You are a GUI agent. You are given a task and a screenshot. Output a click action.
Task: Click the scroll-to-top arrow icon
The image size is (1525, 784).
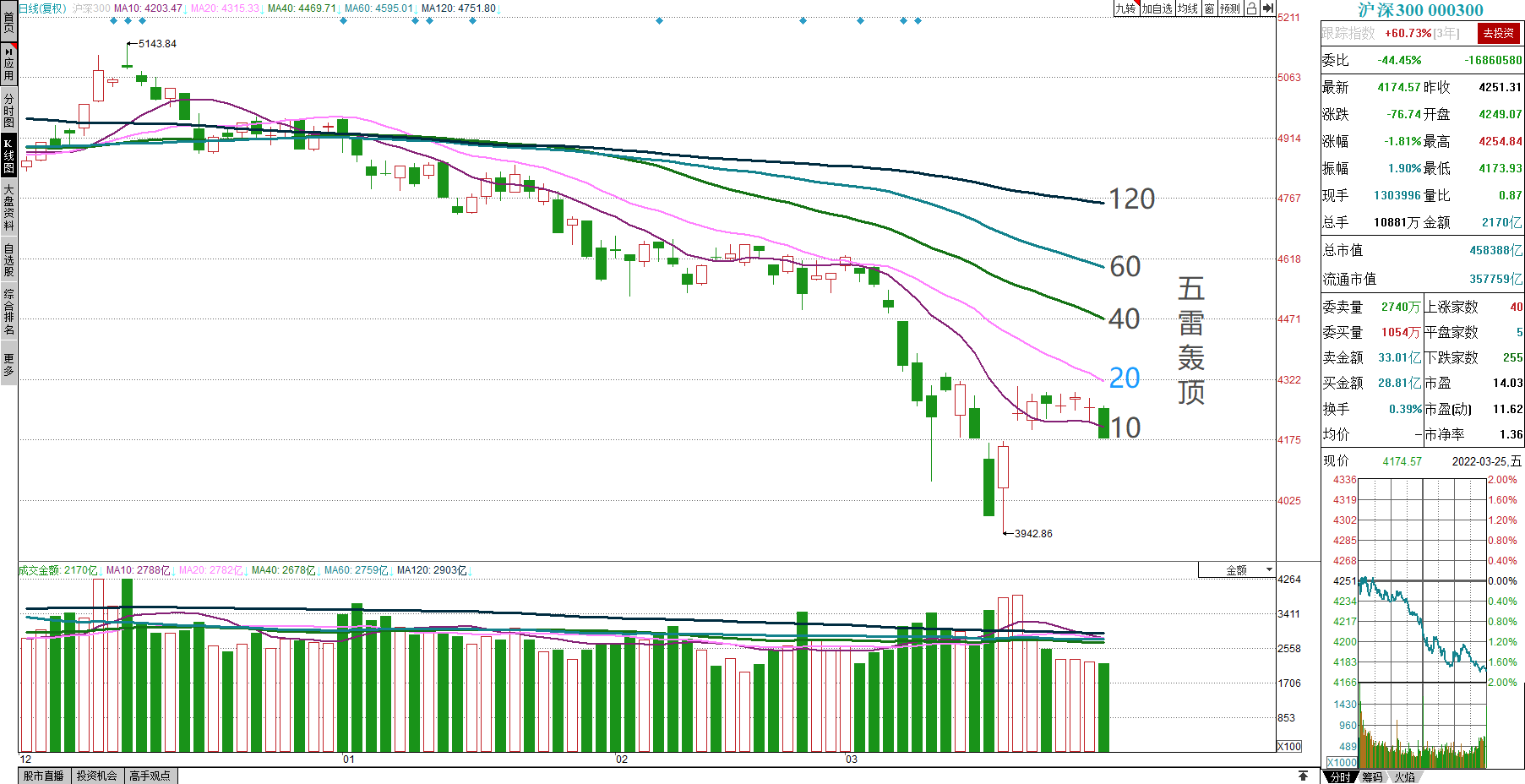(x=1303, y=776)
